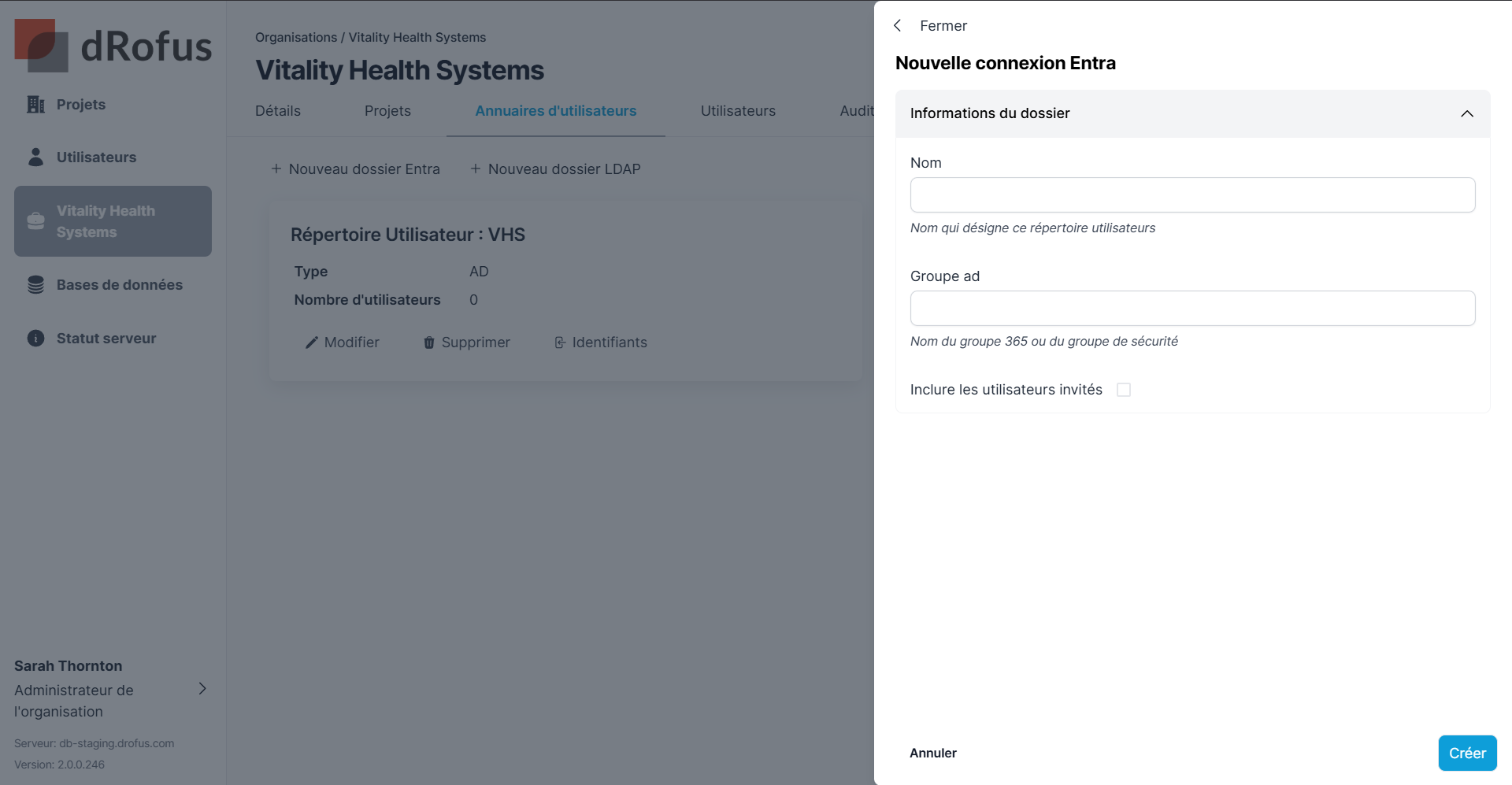Click into the Groupe ad text field
This screenshot has width=1512, height=785.
(1192, 308)
